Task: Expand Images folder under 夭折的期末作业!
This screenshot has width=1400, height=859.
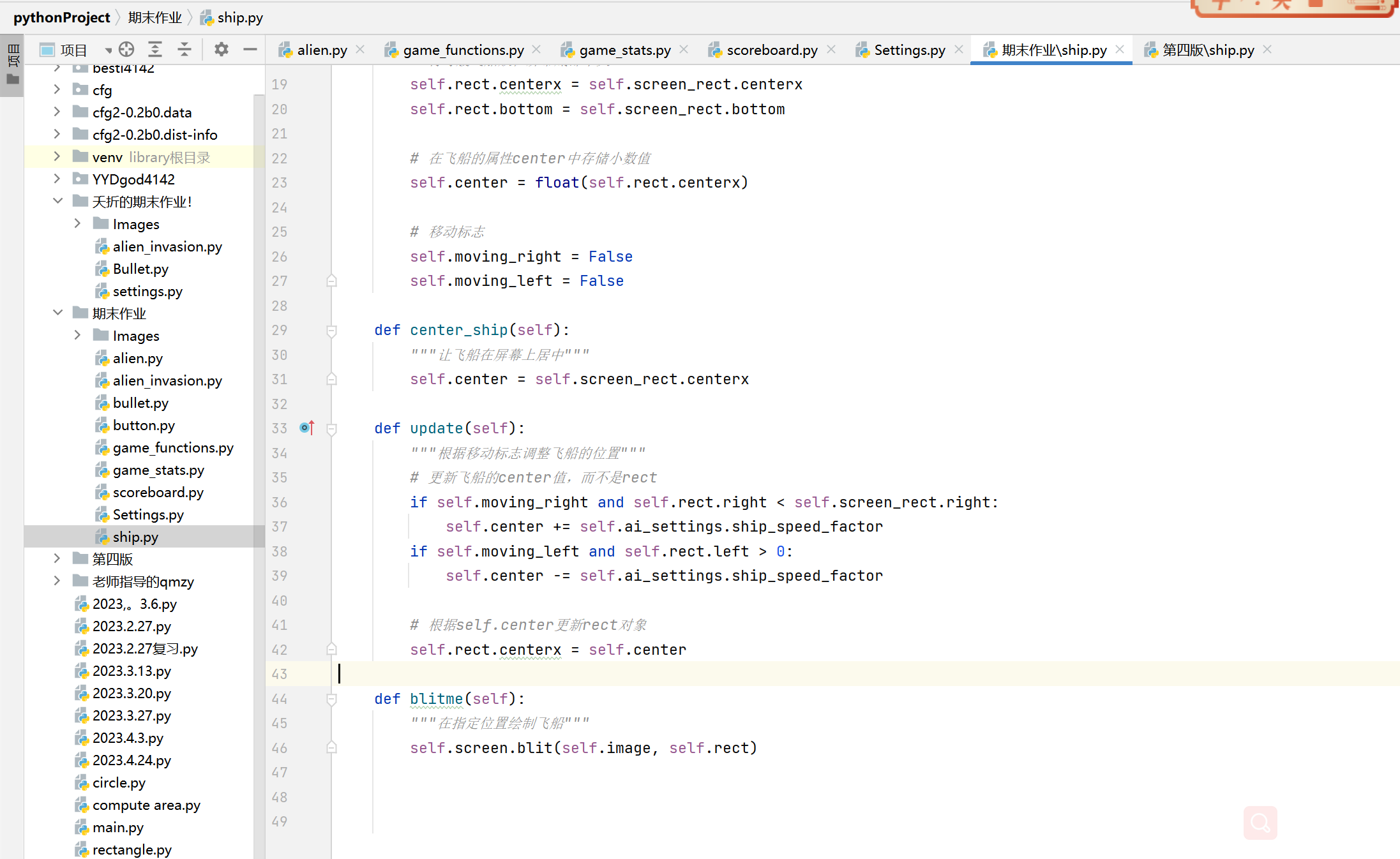Action: click(77, 223)
